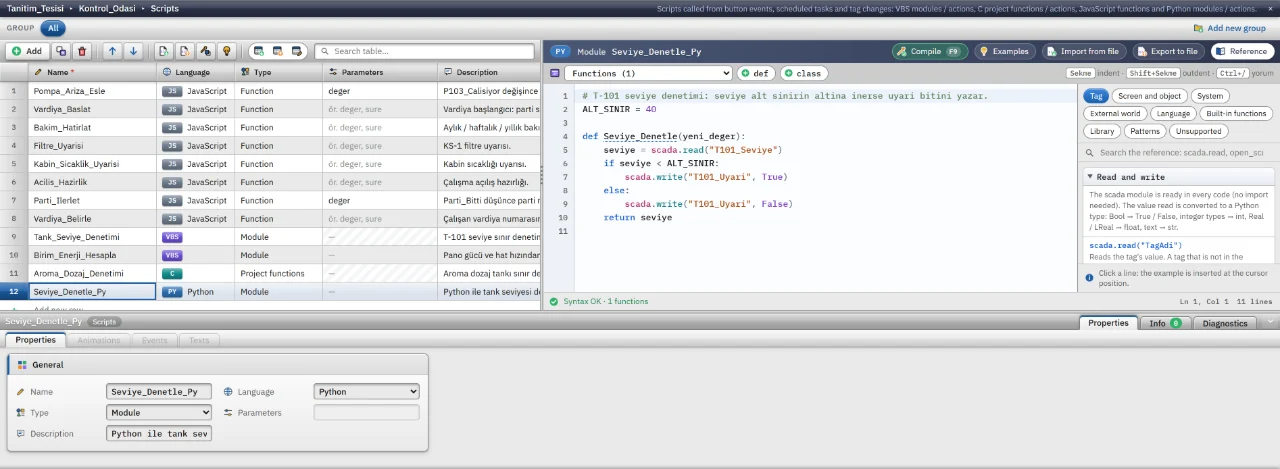Click the deger parameter cell of Parti_Ilerlet
This screenshot has height=469, width=1280.
coord(380,200)
